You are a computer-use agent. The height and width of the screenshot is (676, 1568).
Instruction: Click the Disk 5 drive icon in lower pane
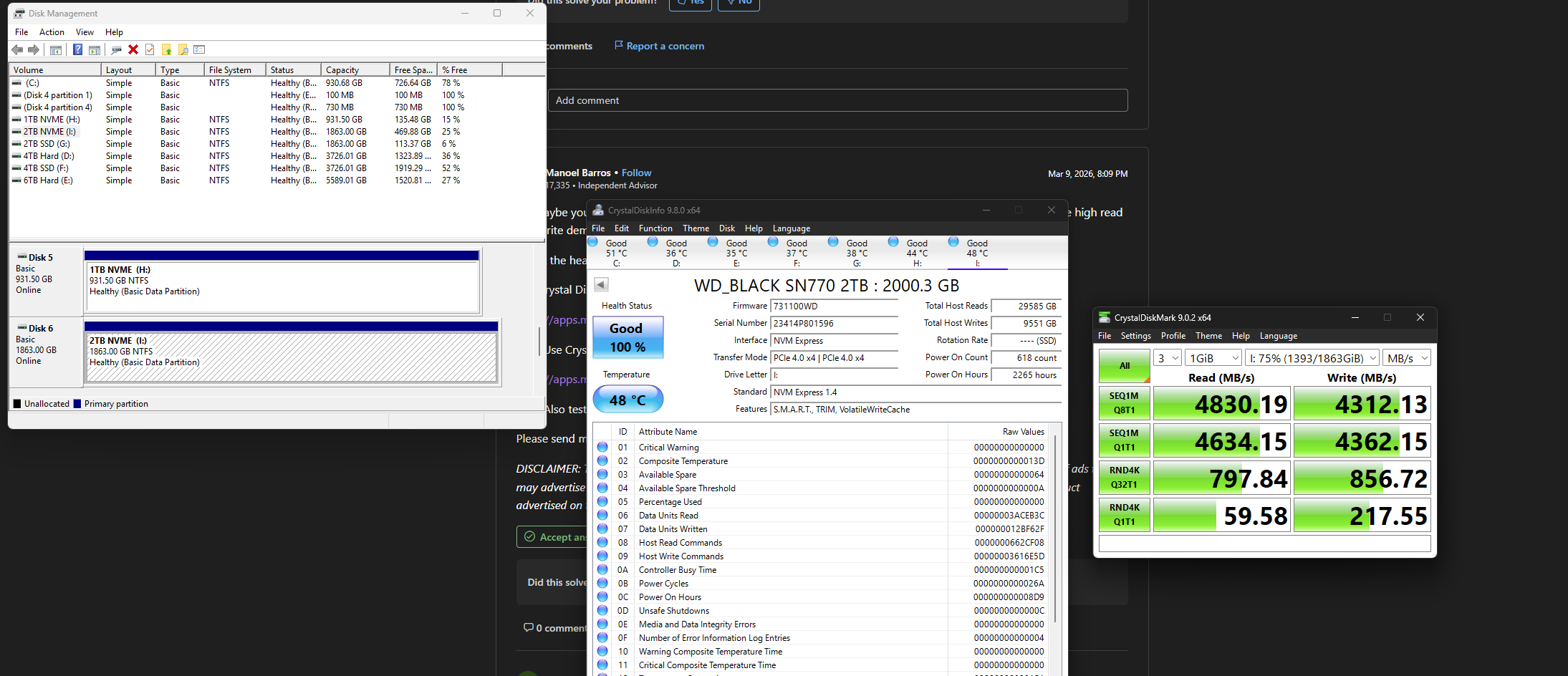click(x=22, y=256)
